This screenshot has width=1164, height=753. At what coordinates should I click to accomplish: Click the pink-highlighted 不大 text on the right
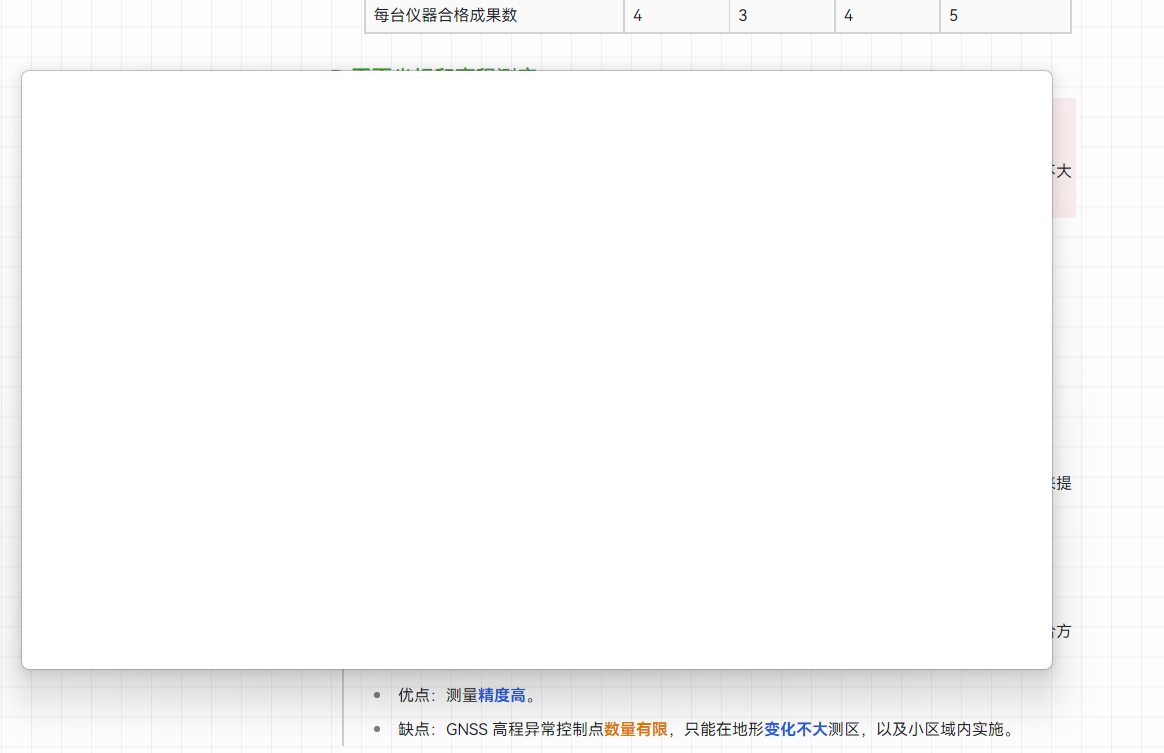(1062, 171)
